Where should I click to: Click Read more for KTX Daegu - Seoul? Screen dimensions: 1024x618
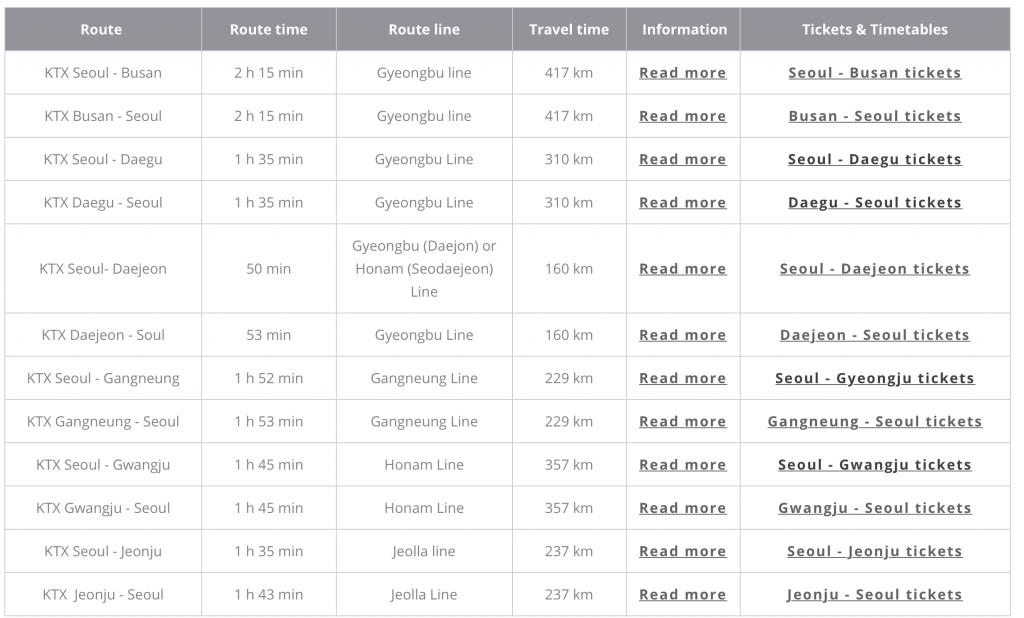point(683,202)
